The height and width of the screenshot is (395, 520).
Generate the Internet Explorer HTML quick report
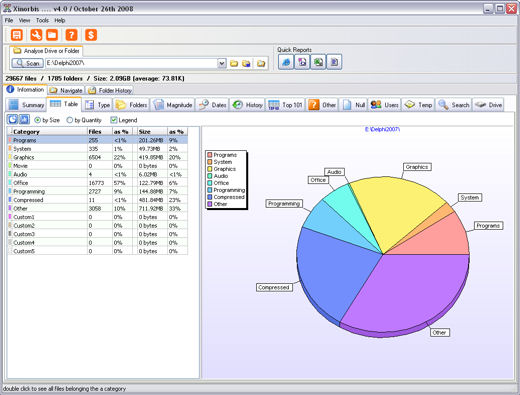(x=286, y=62)
